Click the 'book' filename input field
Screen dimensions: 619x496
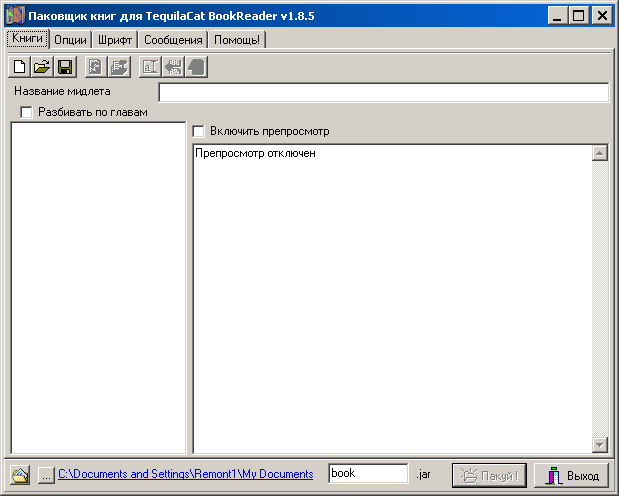pos(368,473)
